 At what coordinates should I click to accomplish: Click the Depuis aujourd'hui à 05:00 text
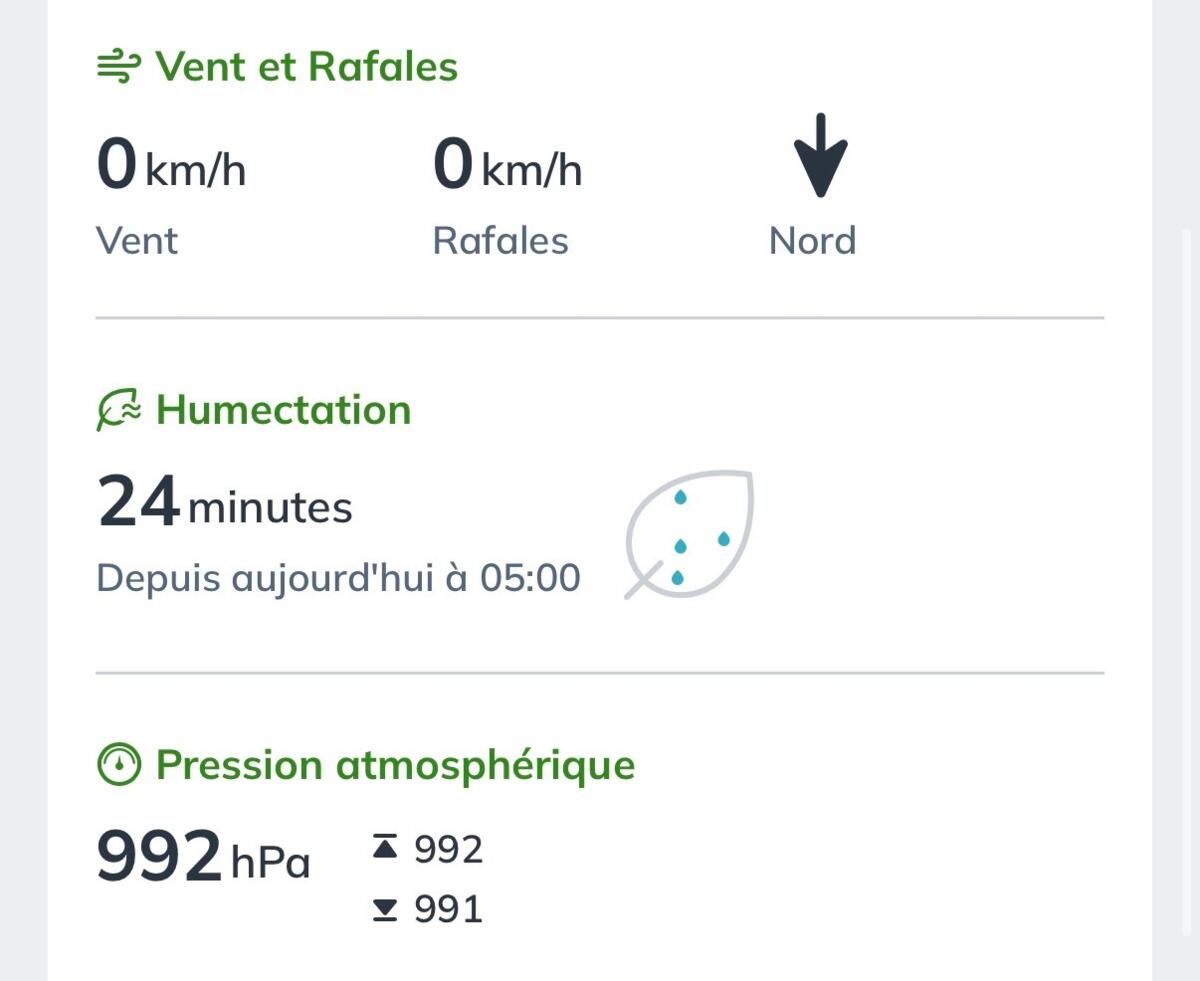338,578
